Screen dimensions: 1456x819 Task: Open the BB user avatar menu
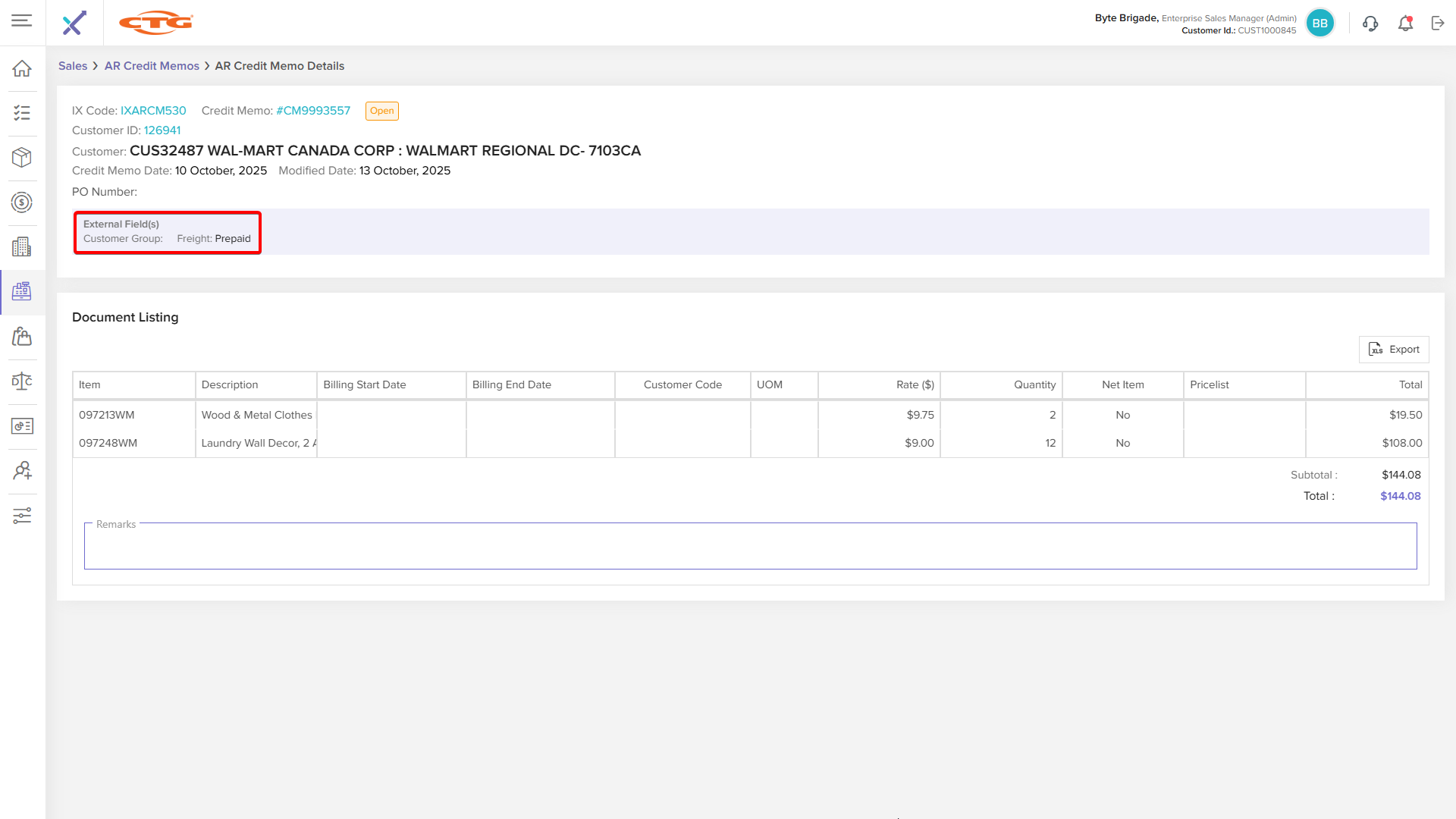point(1320,24)
